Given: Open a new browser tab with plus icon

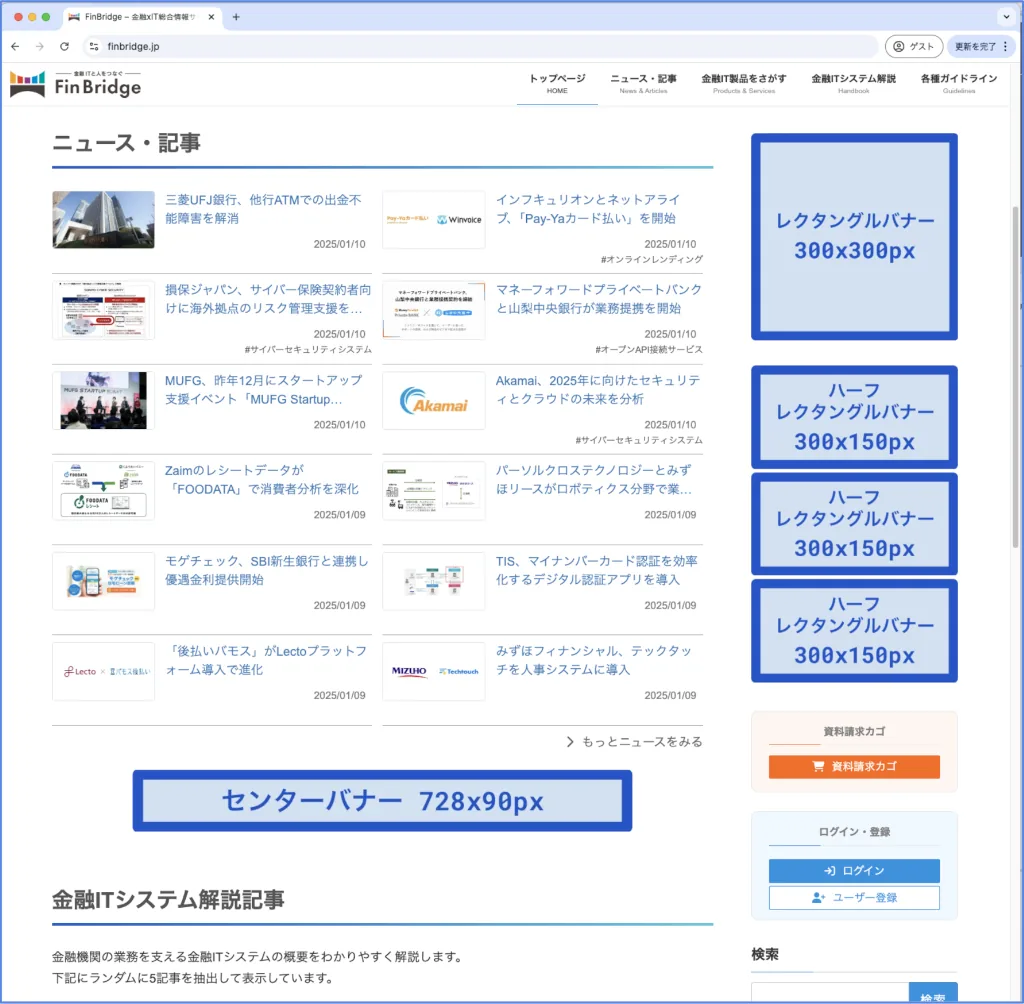Looking at the screenshot, I should pyautogui.click(x=236, y=17).
